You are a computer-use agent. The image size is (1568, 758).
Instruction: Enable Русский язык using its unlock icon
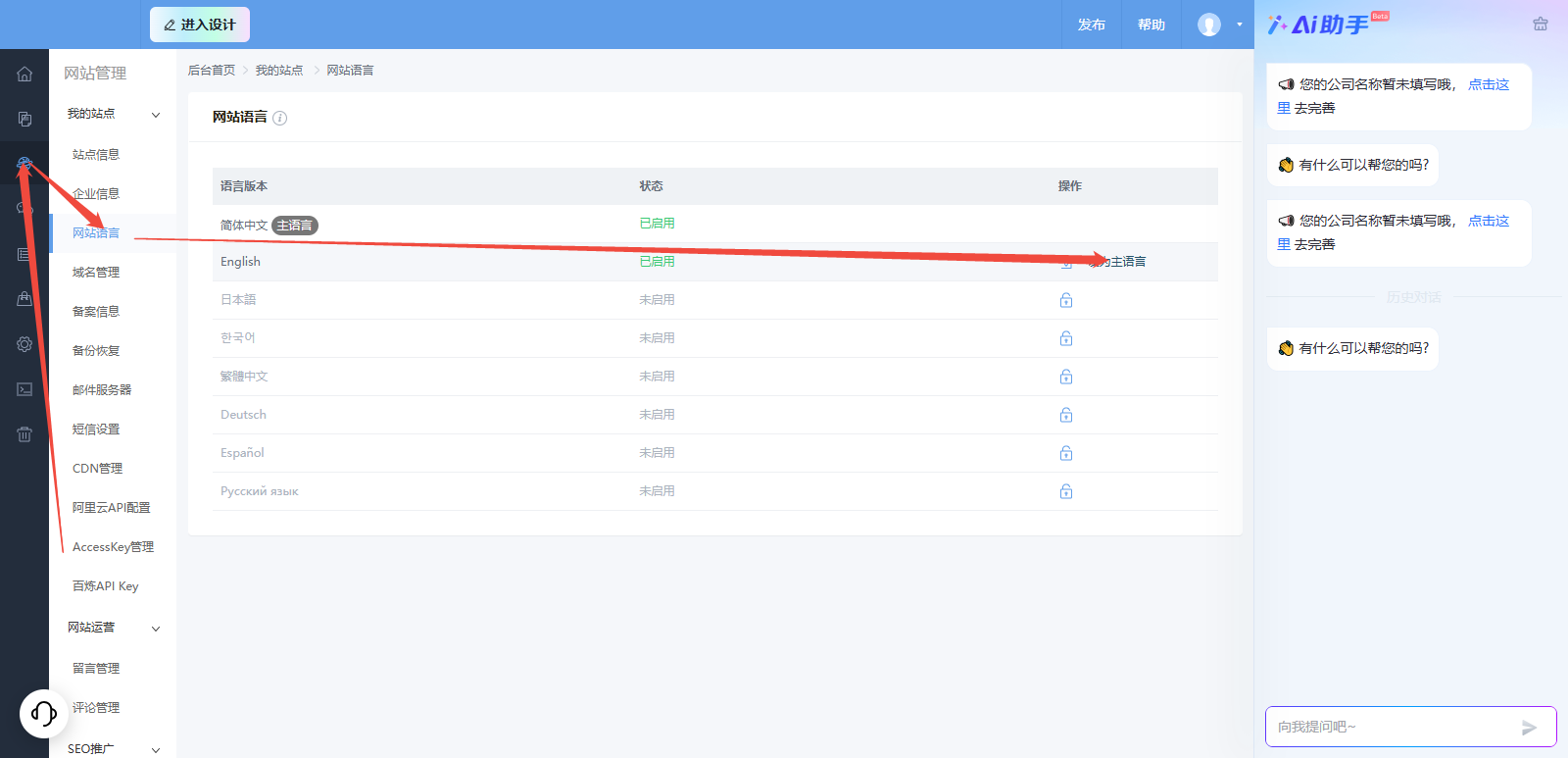[x=1066, y=491]
